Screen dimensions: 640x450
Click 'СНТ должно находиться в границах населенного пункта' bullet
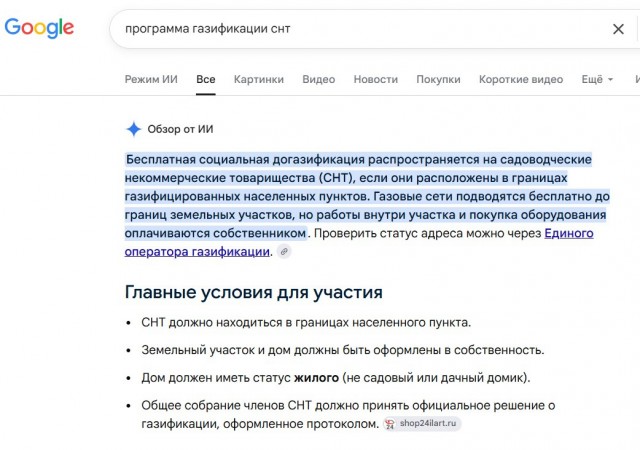click(306, 323)
